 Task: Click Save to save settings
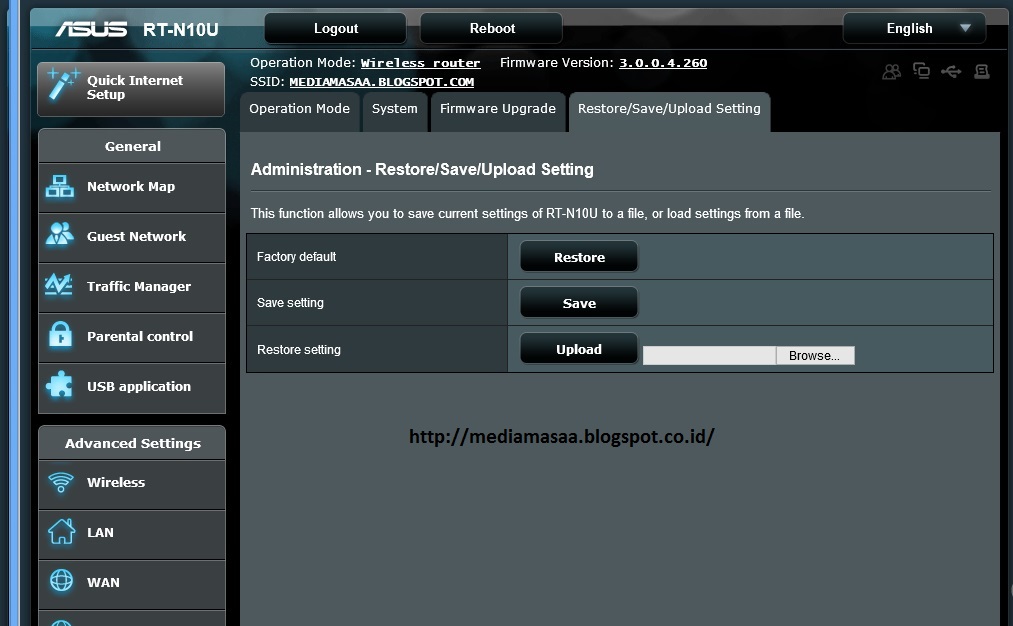tap(579, 303)
